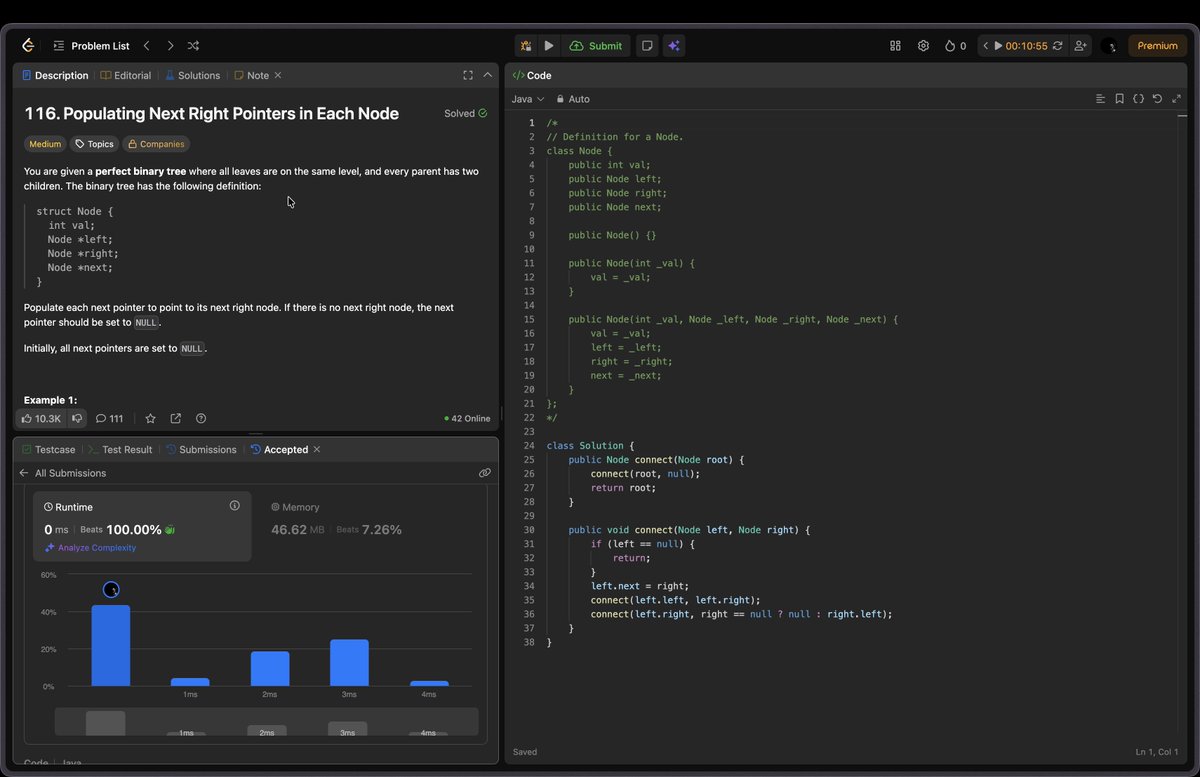1200x777 pixels.
Task: Open the layout switcher grid icon
Action: [894, 45]
